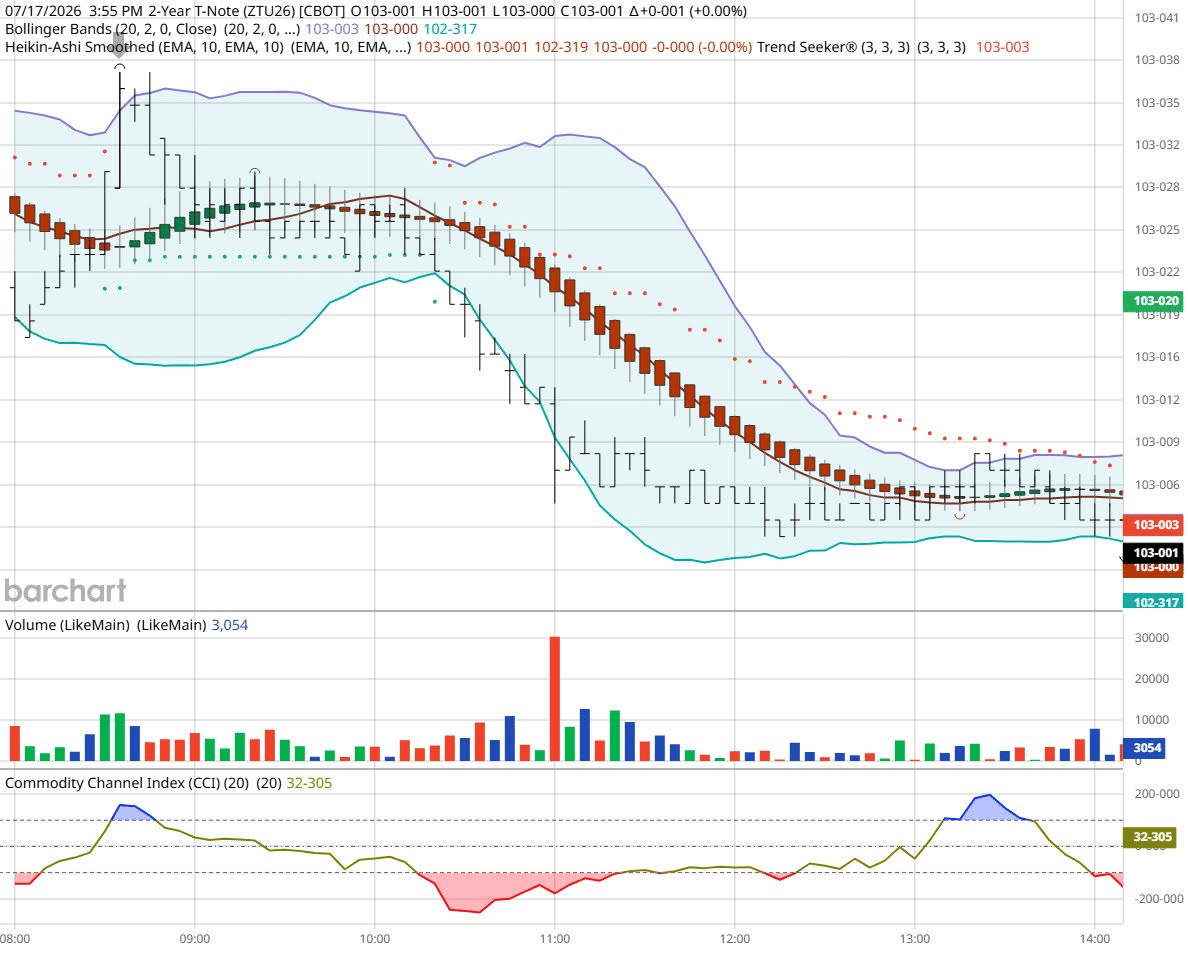Viewport: 1188px width, 953px height.
Task: Click the teal 102-317 lower band badge
Action: tap(1152, 602)
